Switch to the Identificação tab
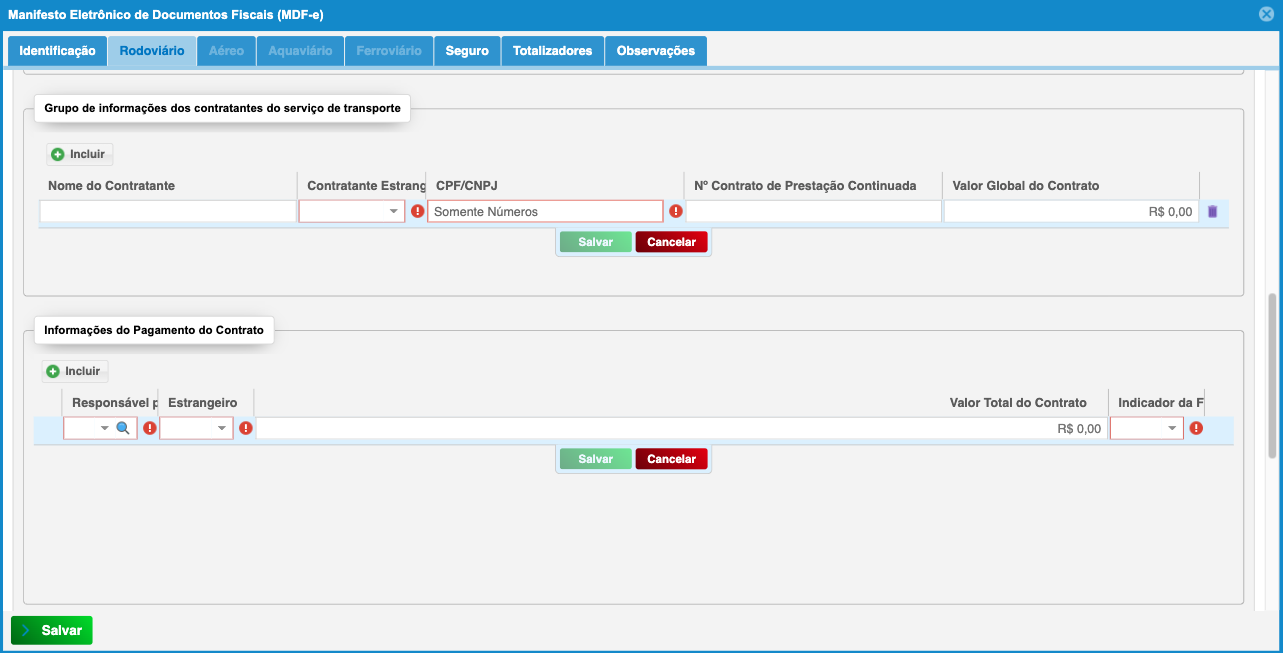The image size is (1283, 653). click(x=57, y=51)
